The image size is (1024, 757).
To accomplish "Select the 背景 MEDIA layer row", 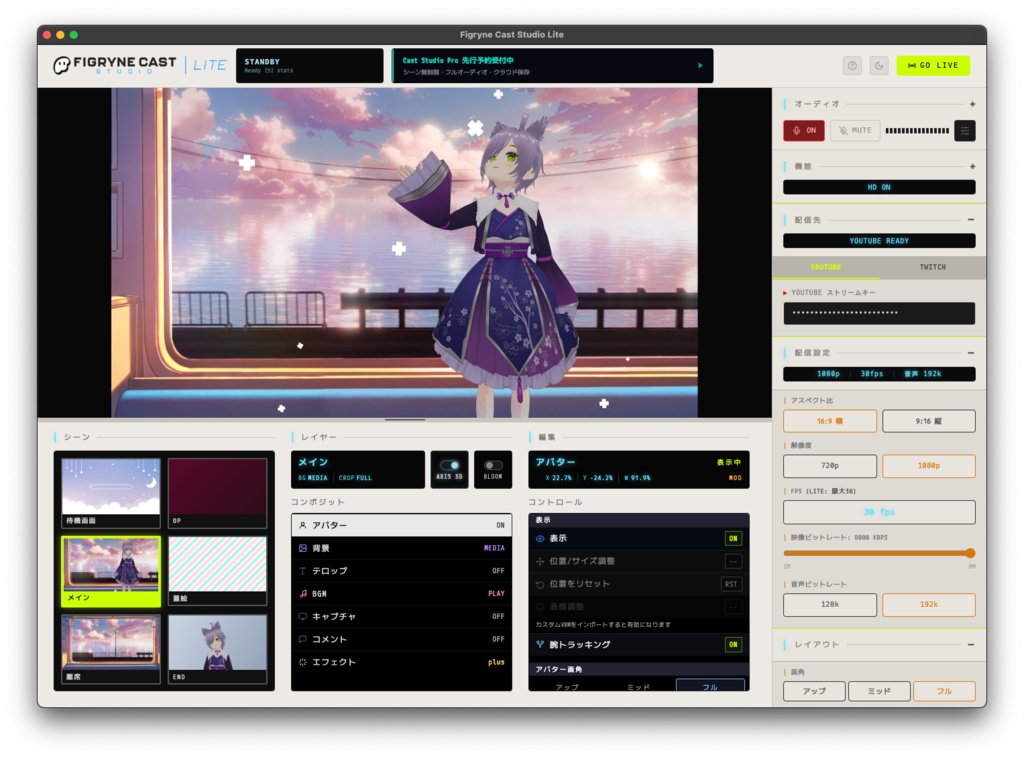I will [402, 548].
